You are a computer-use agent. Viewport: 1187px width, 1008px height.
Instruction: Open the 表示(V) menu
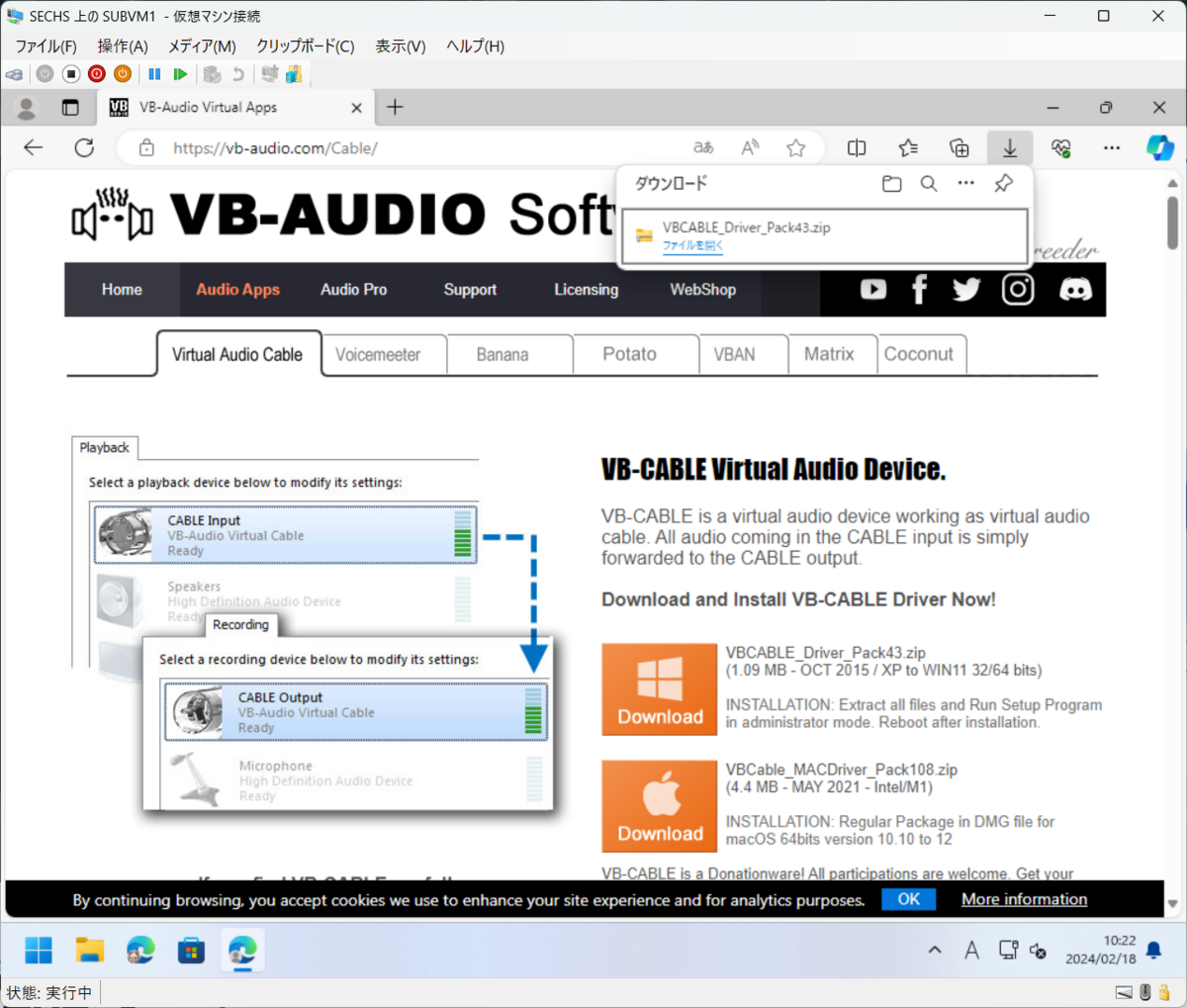pos(400,46)
